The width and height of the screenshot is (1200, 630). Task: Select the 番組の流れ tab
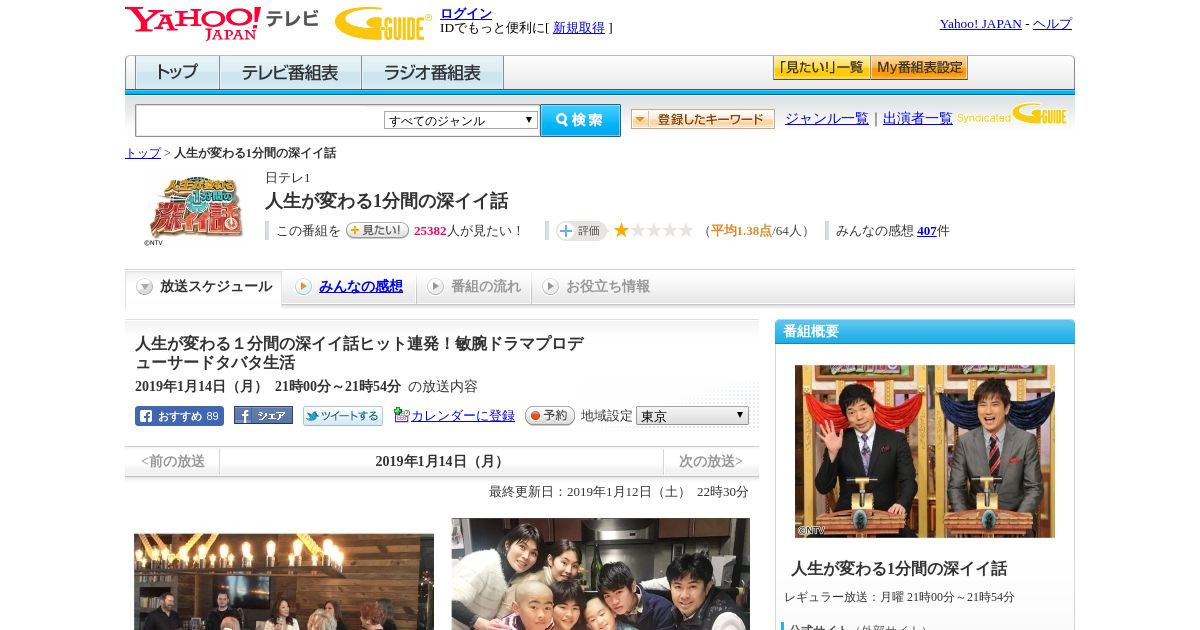coord(474,287)
